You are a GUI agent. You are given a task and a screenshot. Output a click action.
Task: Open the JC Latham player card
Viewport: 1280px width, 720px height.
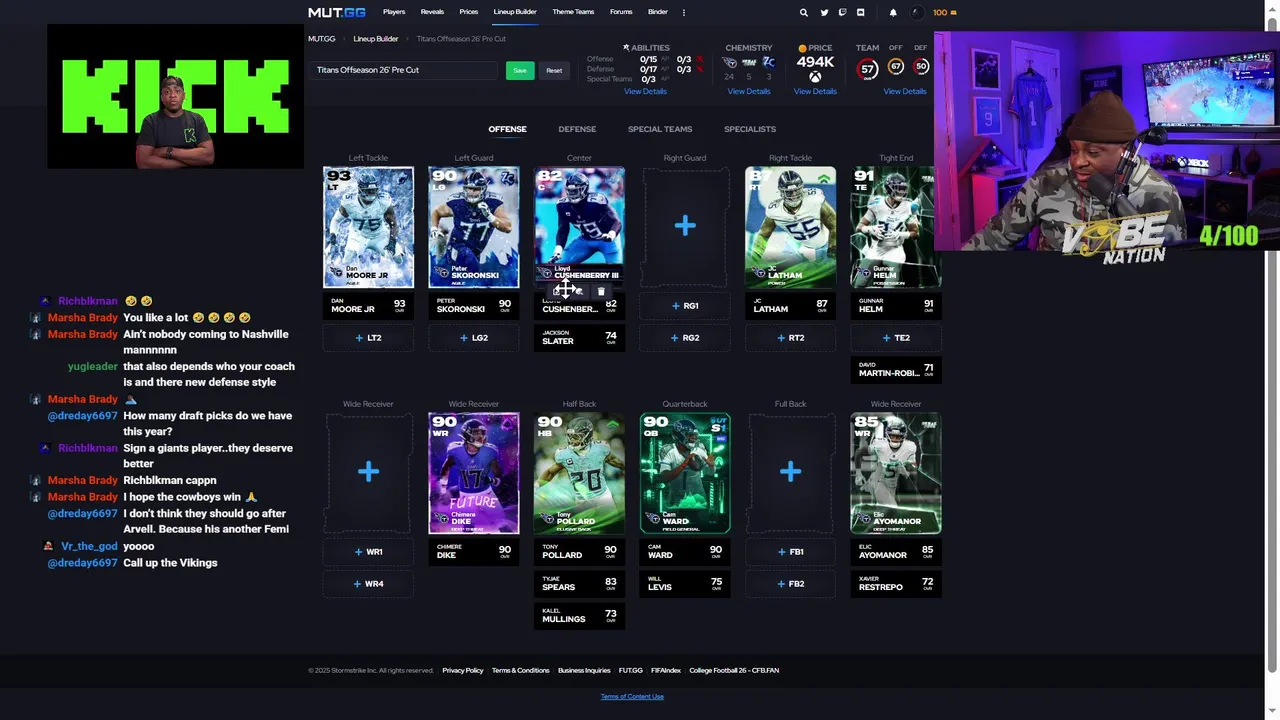[x=790, y=227]
